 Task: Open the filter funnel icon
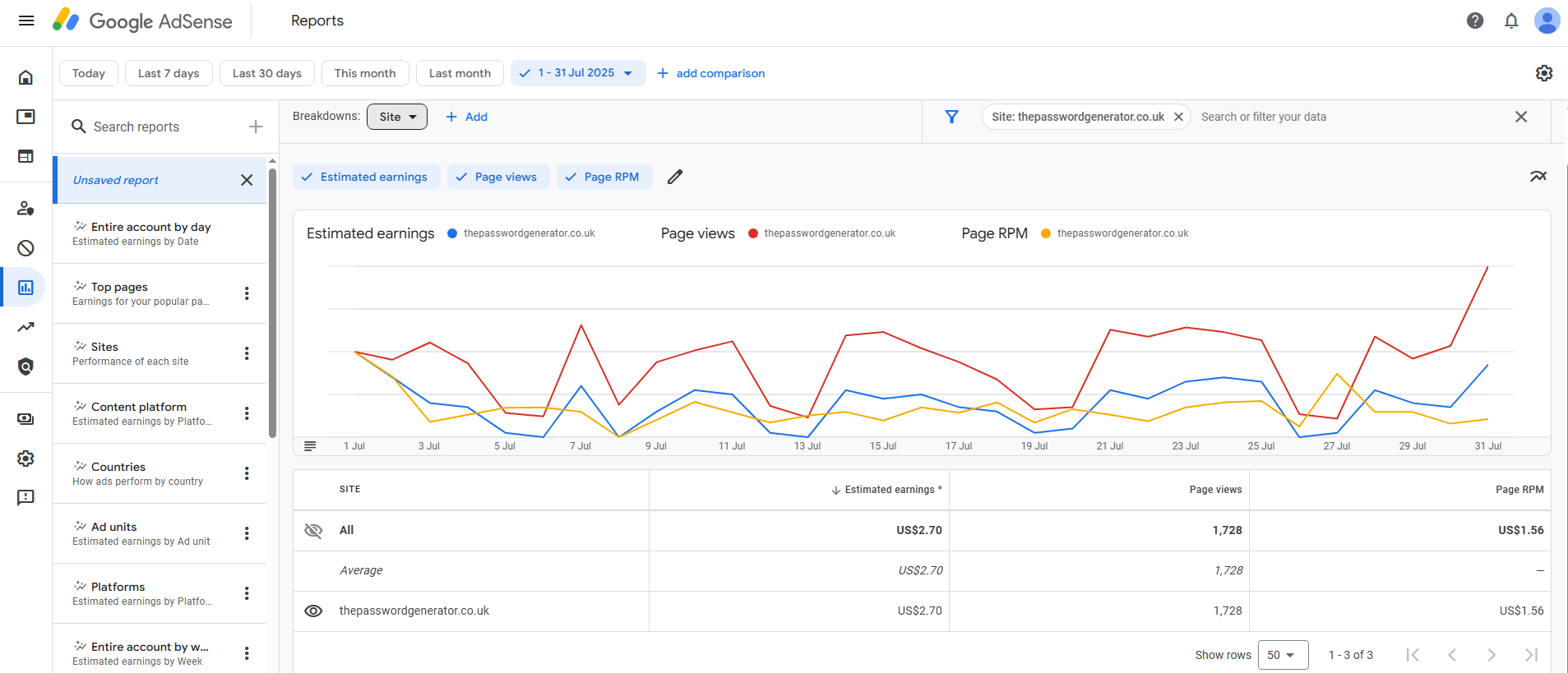click(x=951, y=117)
